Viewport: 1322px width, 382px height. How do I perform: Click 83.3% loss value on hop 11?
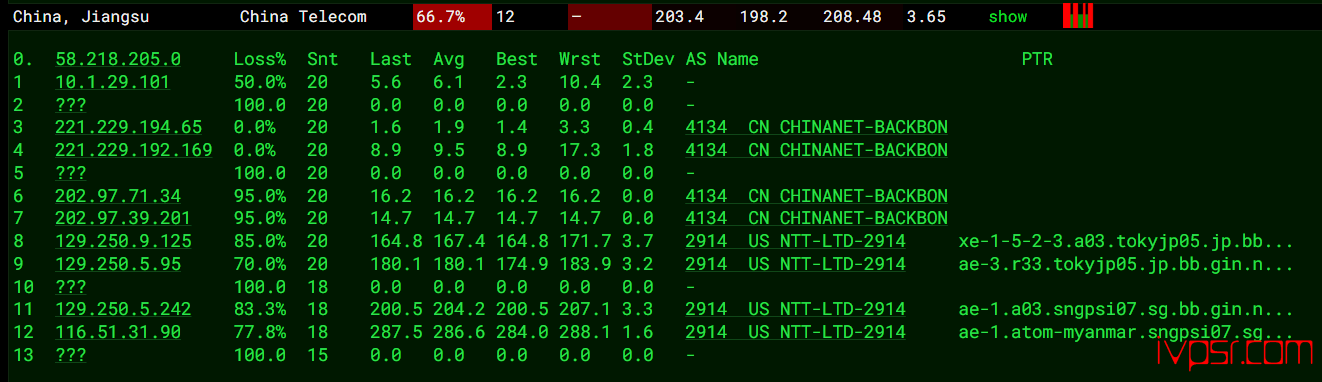click(259, 309)
